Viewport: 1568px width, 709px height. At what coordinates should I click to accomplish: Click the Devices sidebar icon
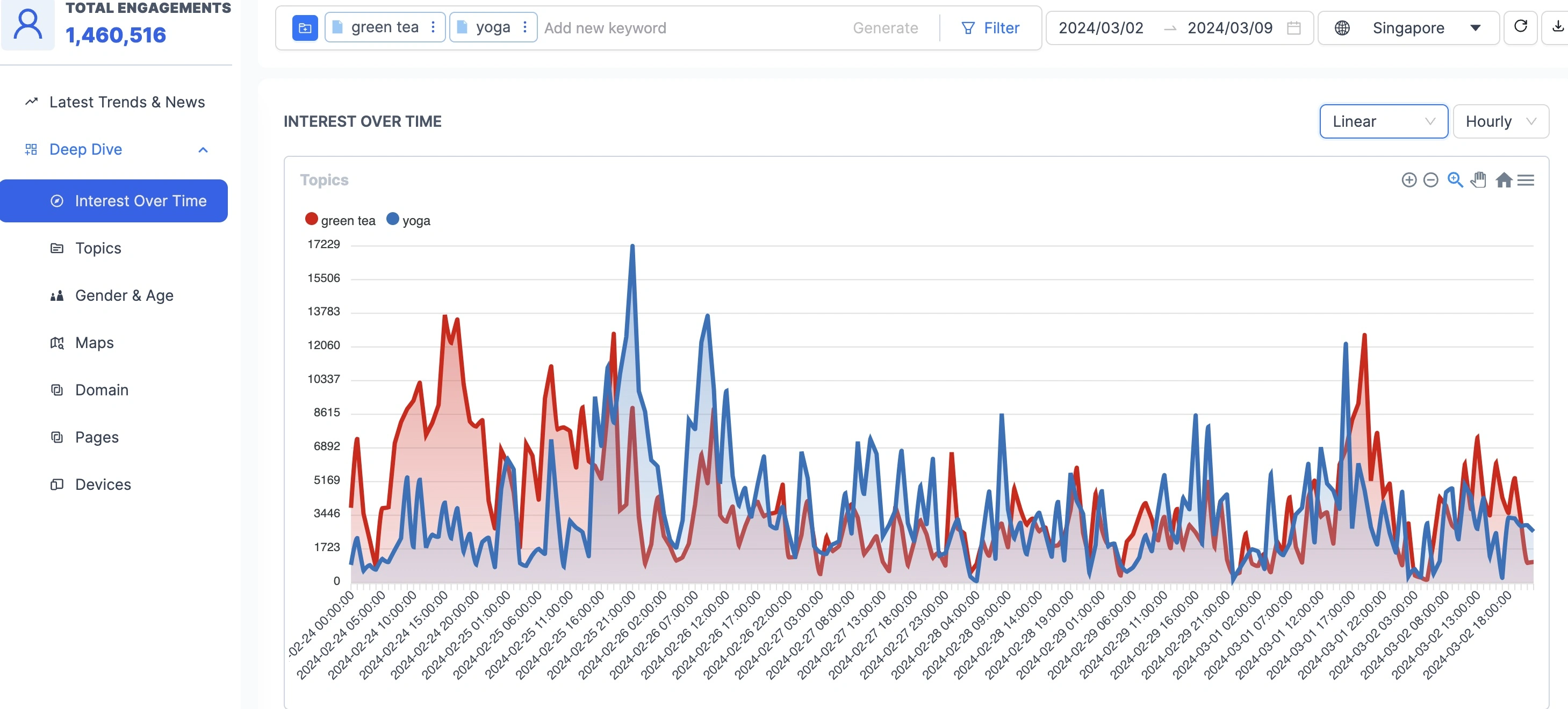coord(57,485)
